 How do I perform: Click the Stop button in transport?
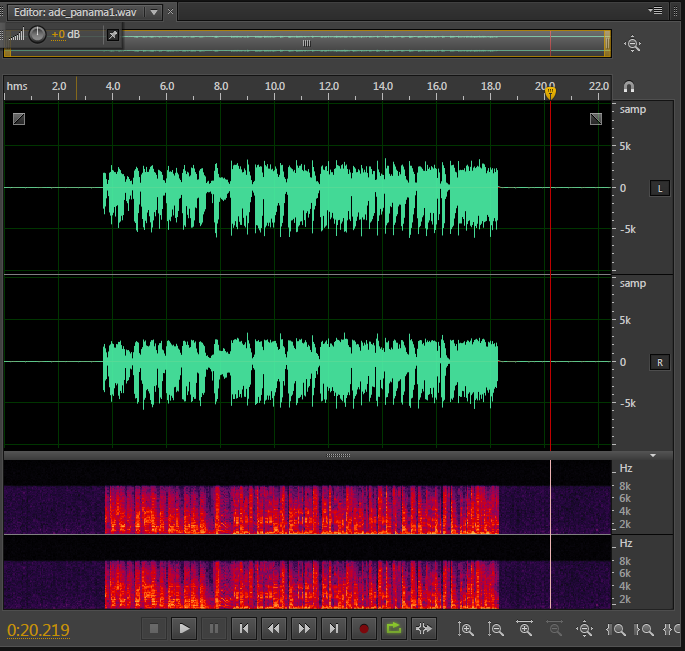154,629
